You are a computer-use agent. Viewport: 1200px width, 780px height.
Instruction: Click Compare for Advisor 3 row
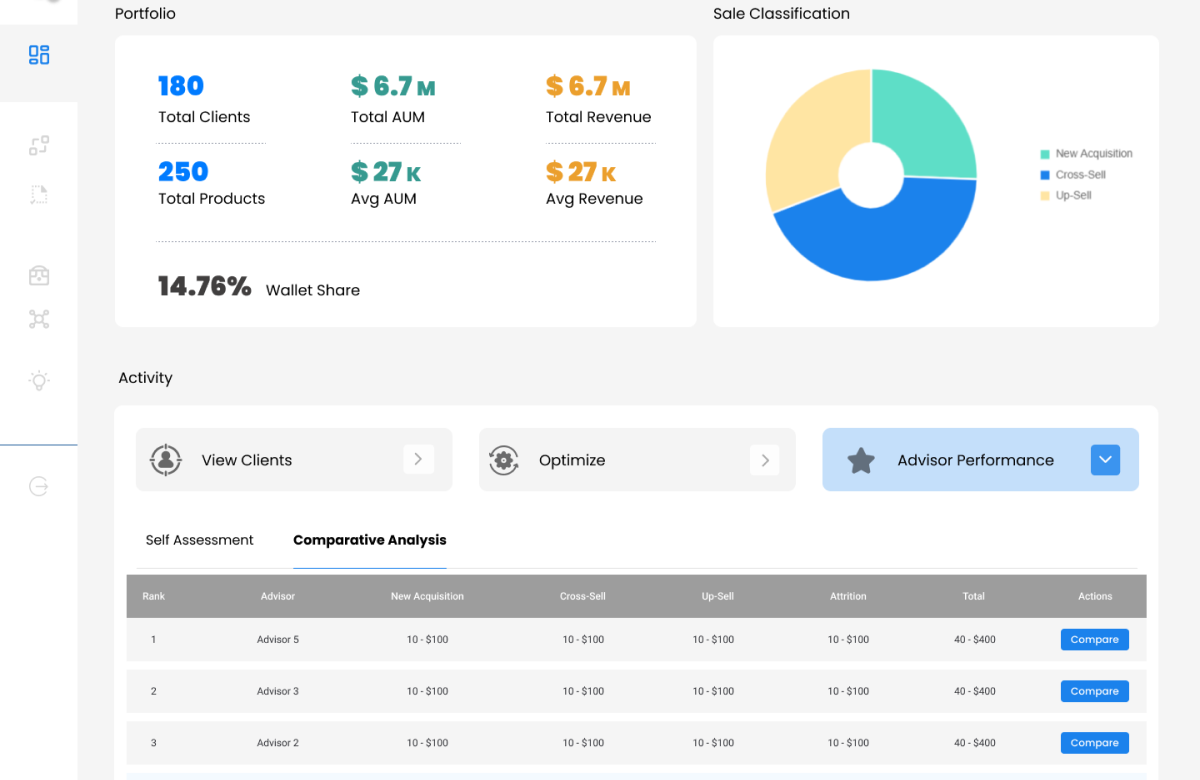(1094, 691)
